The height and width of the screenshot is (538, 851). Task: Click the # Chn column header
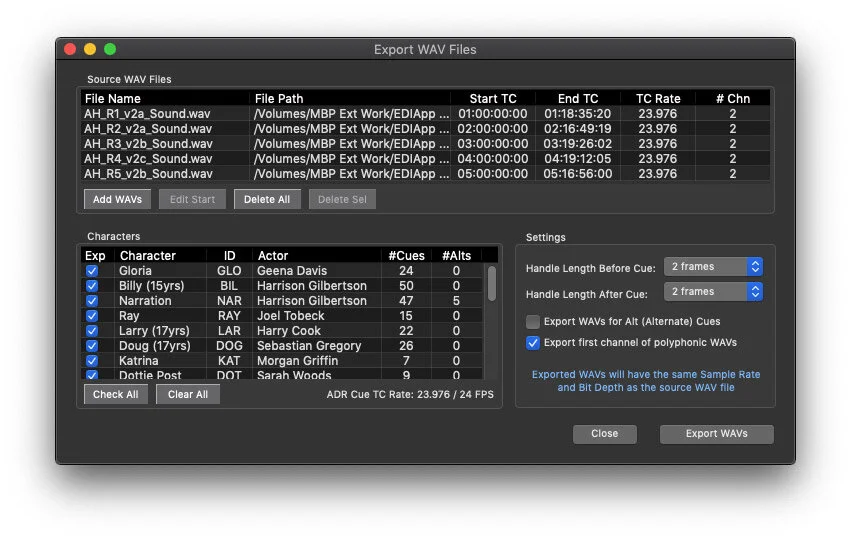pos(733,99)
